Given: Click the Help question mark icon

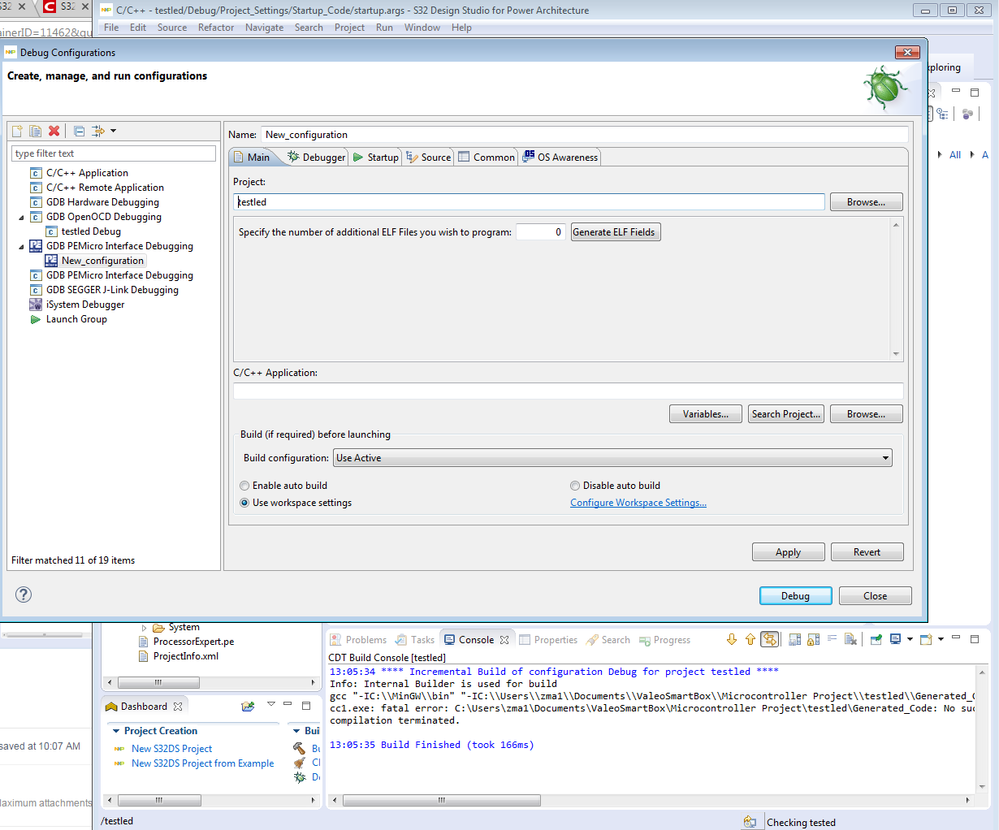Looking at the screenshot, I should point(24,594).
